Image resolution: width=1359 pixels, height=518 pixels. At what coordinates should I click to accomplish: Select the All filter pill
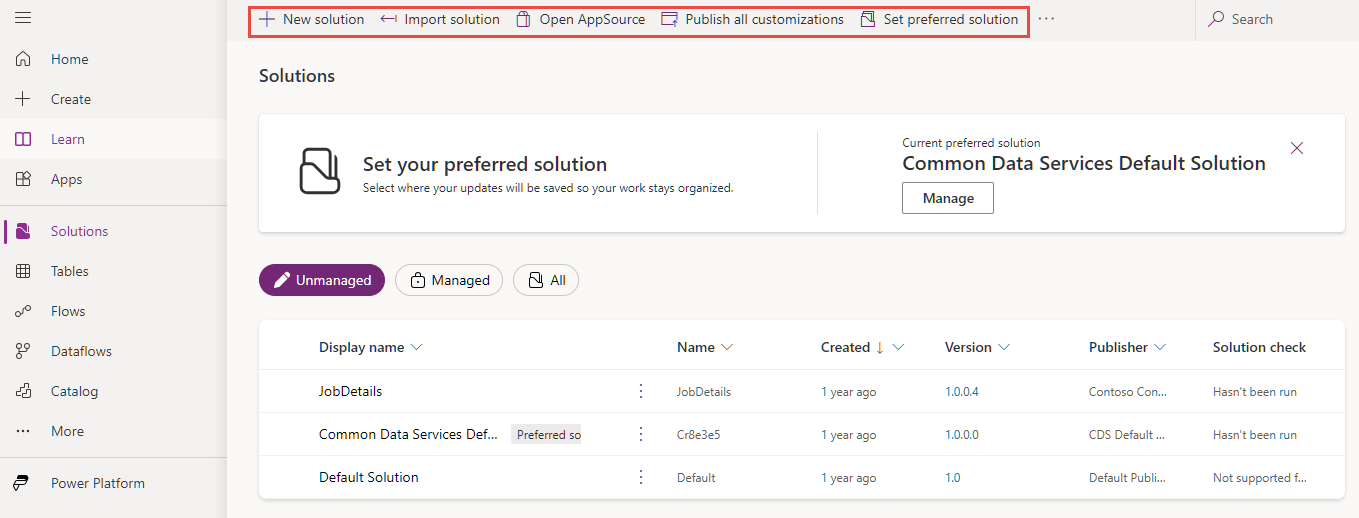coord(546,280)
